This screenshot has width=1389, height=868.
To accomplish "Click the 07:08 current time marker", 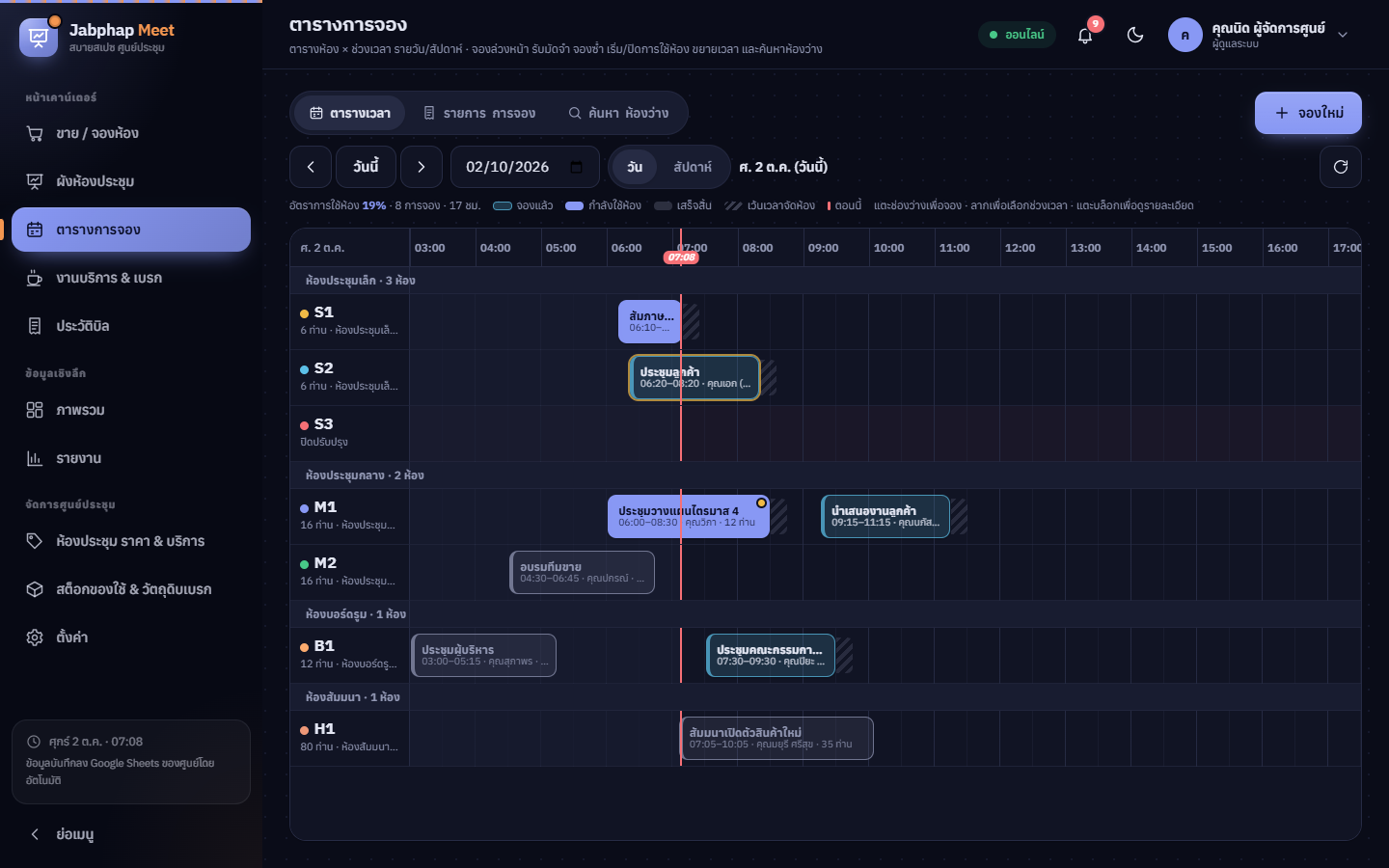I will coord(682,258).
